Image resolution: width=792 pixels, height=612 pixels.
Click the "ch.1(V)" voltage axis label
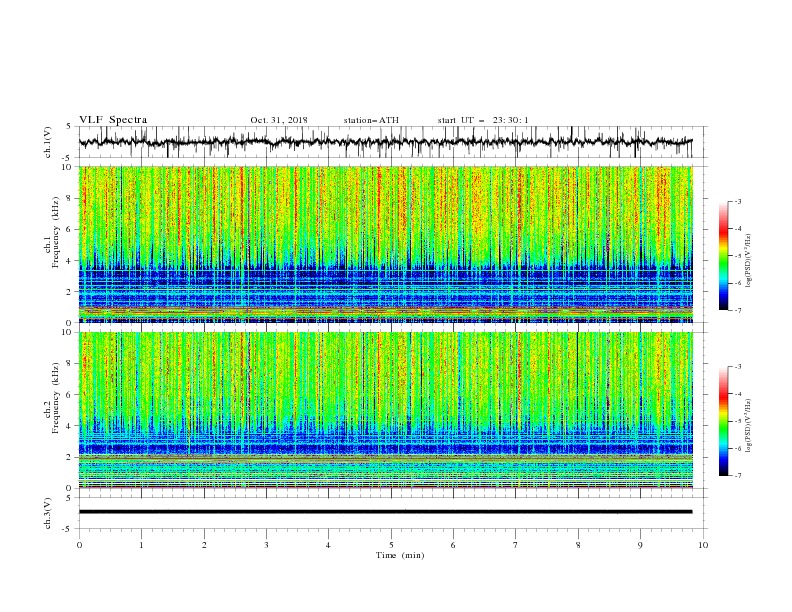(x=48, y=142)
